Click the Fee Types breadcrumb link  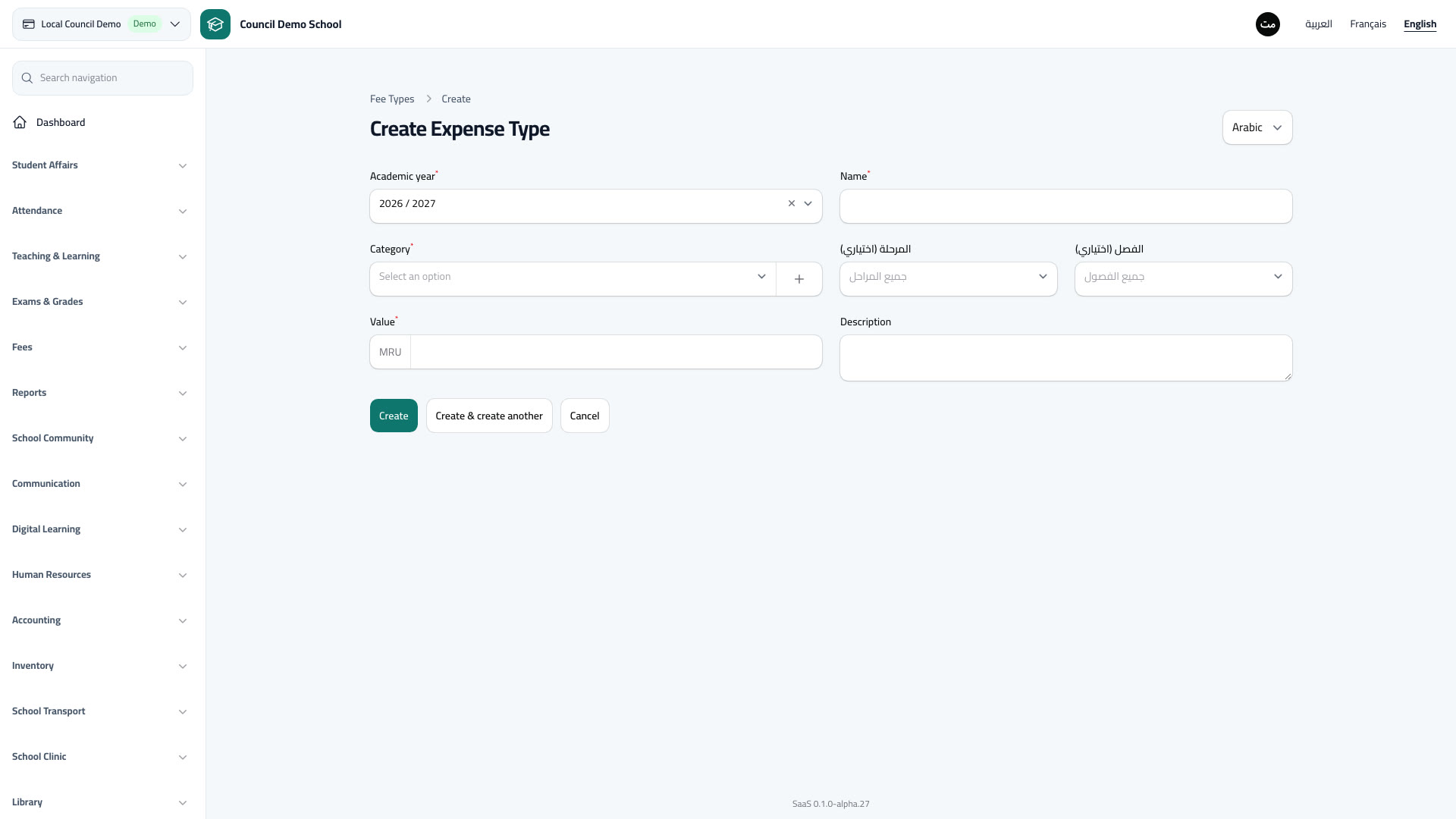point(392,99)
